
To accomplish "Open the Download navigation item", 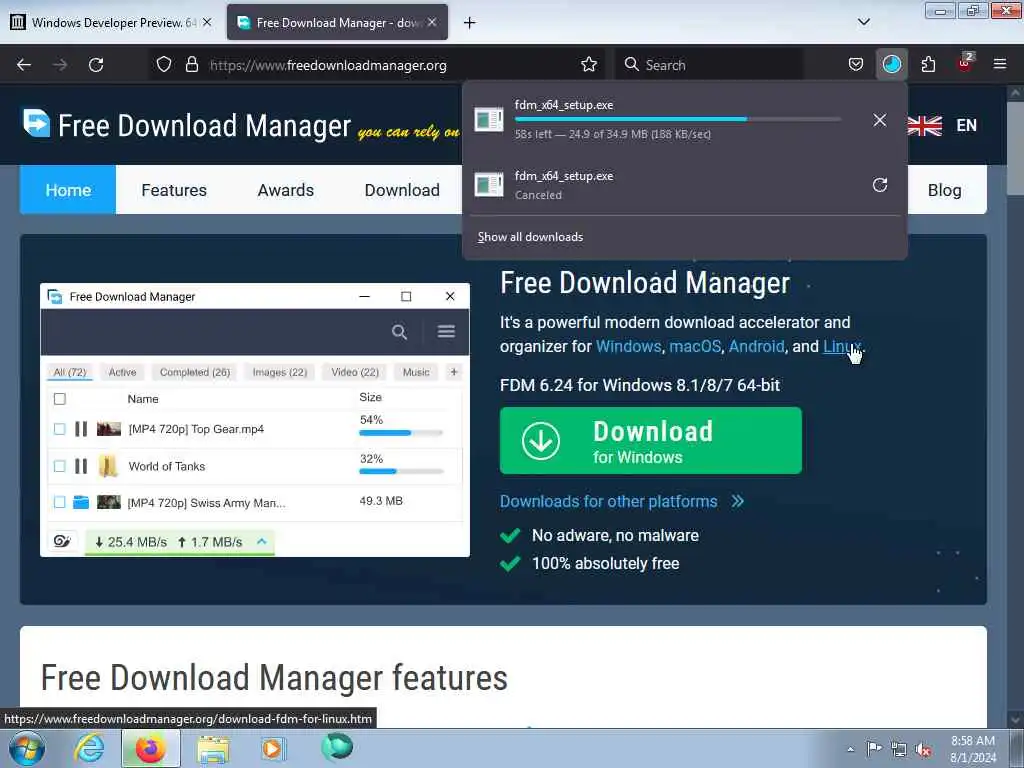I will (402, 190).
